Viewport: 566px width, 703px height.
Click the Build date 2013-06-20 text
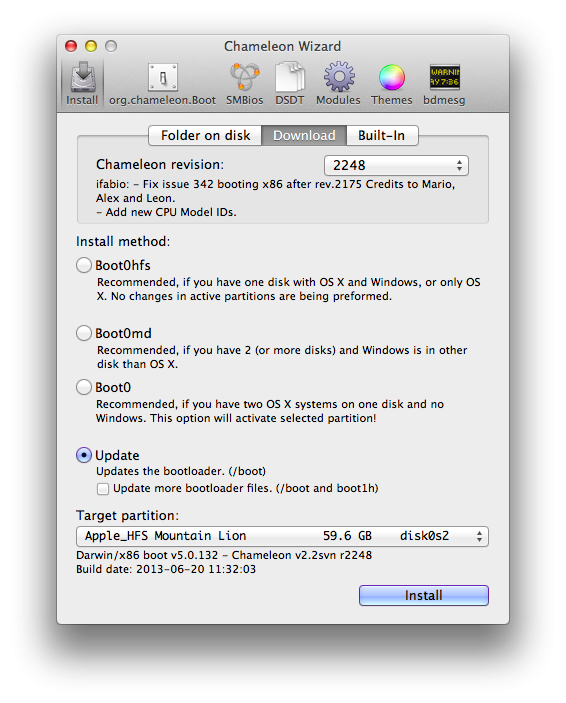point(166,569)
